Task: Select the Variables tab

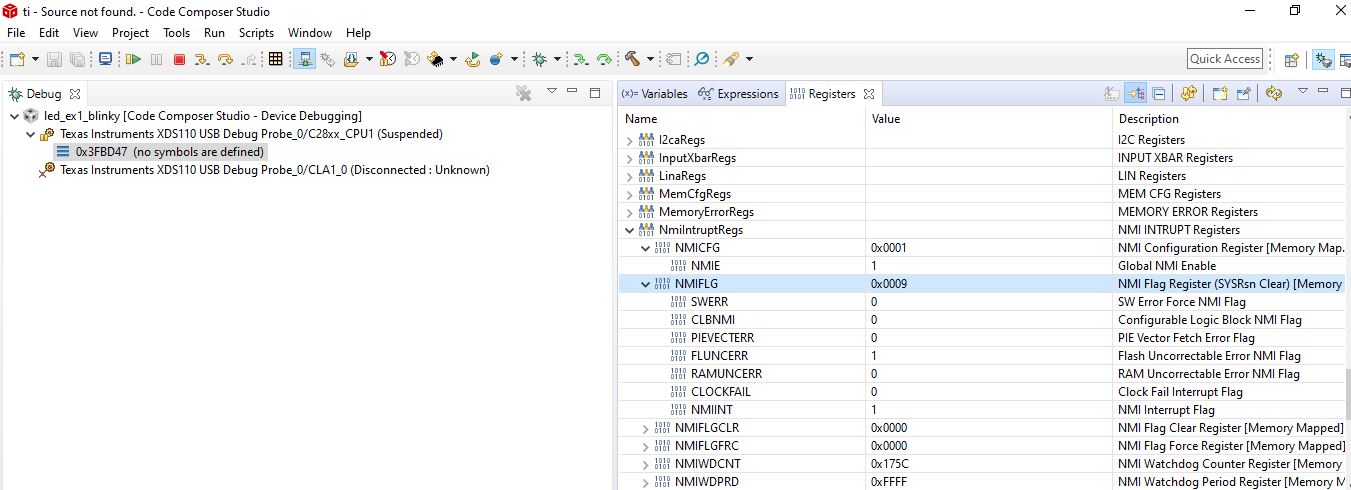Action: tap(654, 93)
